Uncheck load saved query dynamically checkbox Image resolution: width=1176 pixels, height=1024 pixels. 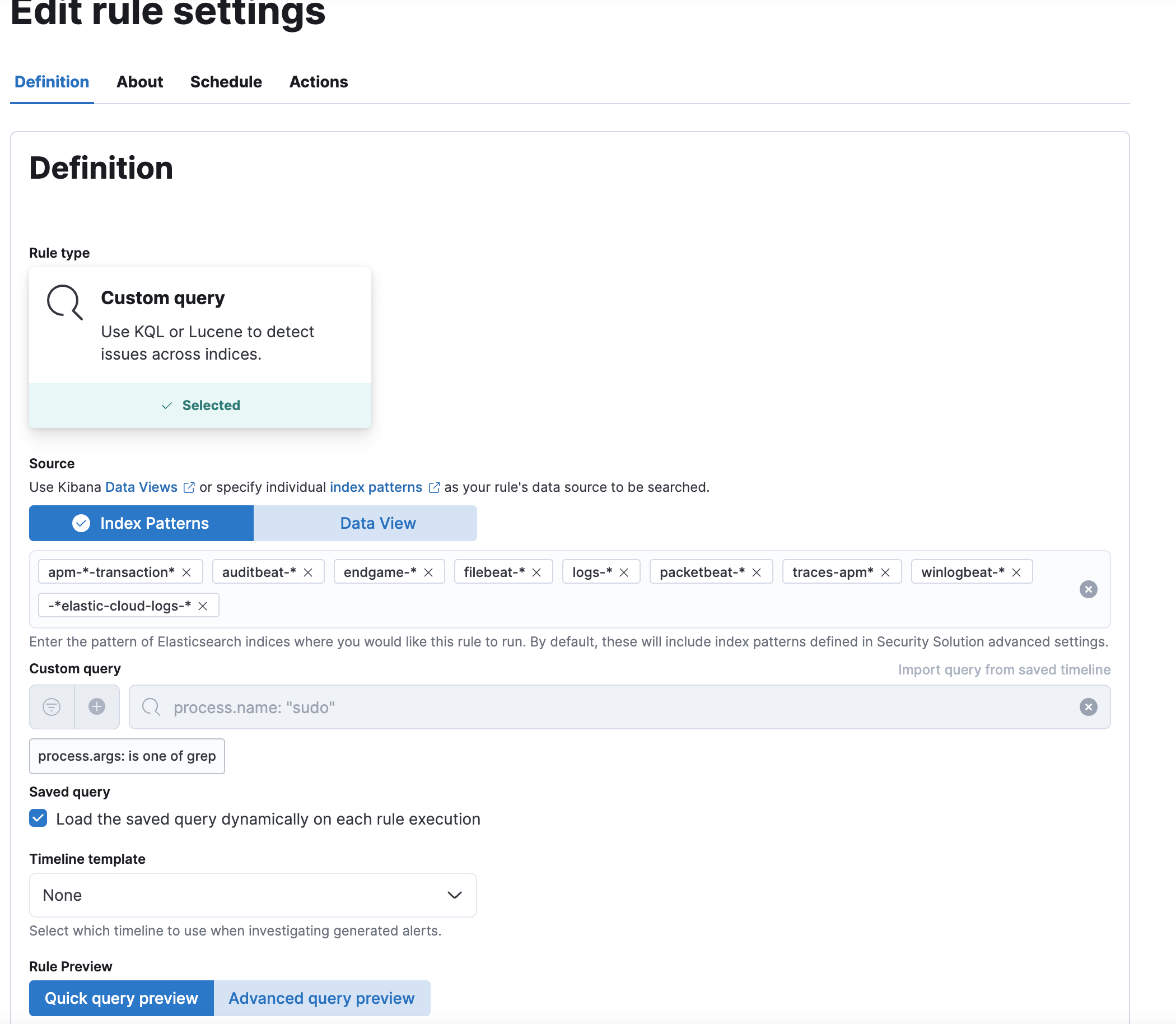pos(38,818)
